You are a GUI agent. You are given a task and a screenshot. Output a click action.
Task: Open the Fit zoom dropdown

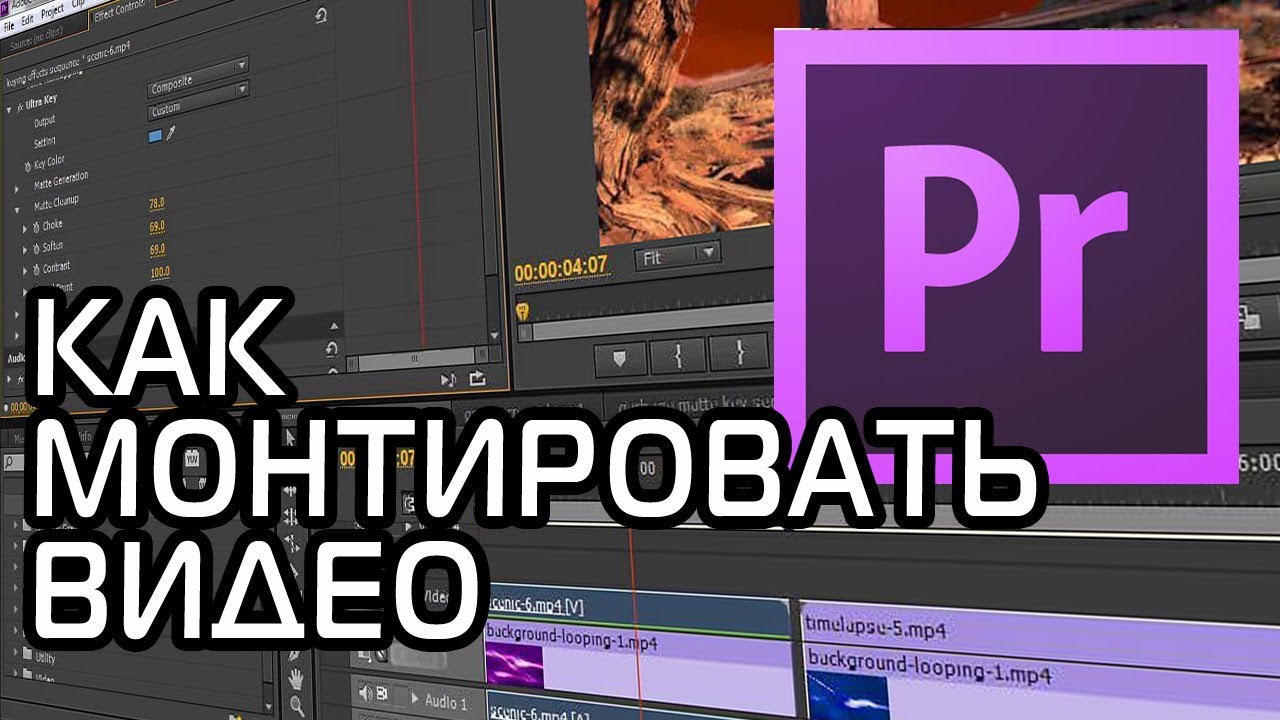click(678, 256)
